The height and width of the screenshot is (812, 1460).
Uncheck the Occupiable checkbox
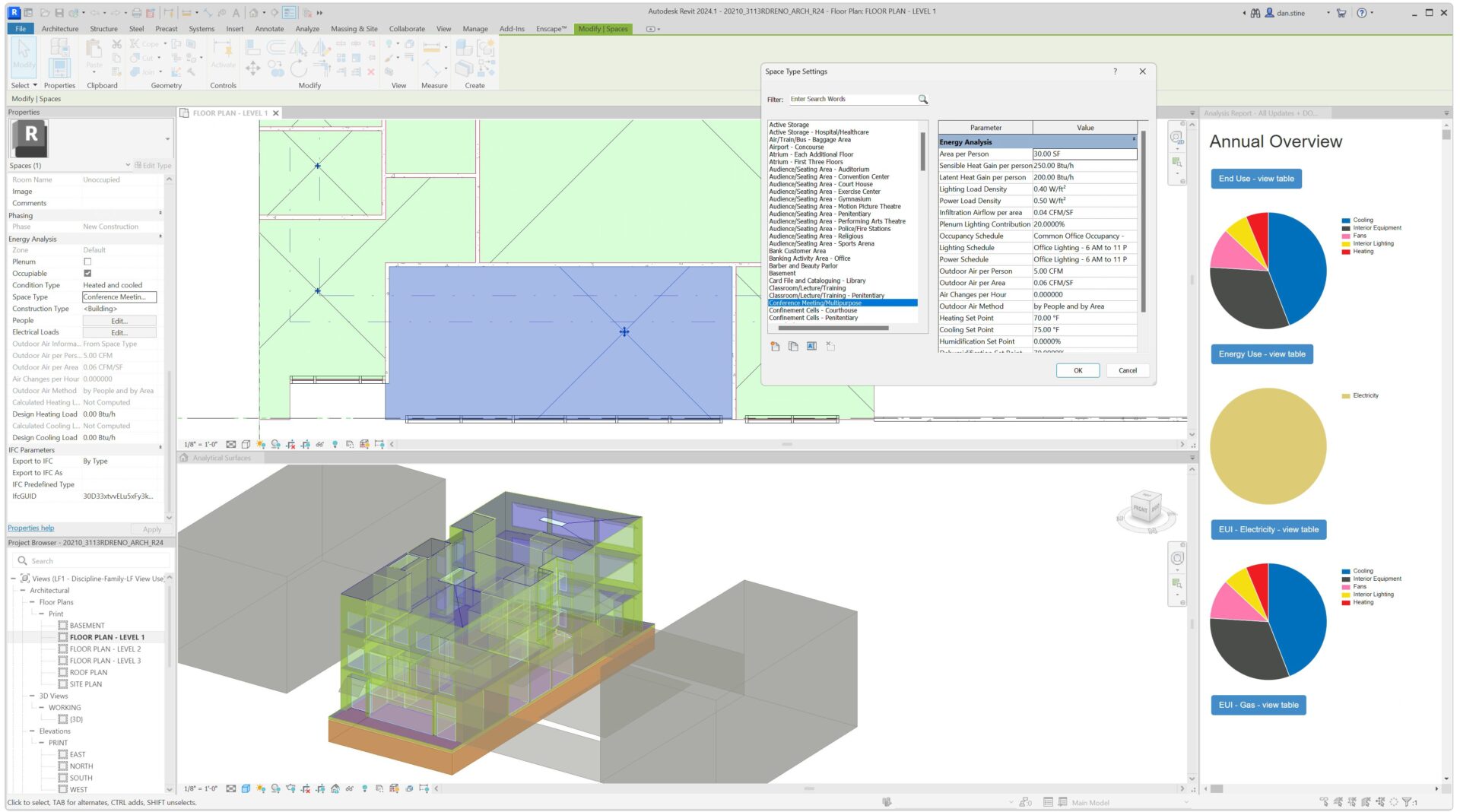coord(88,273)
